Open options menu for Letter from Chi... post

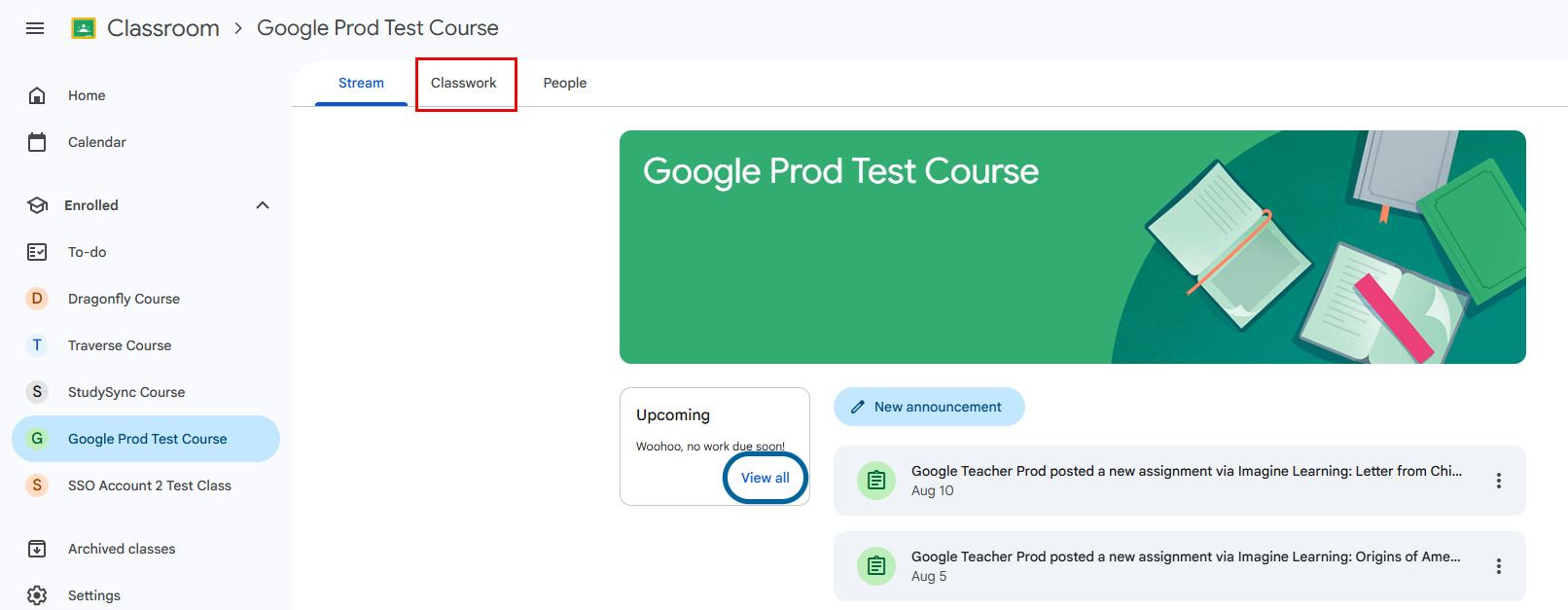[1499, 481]
